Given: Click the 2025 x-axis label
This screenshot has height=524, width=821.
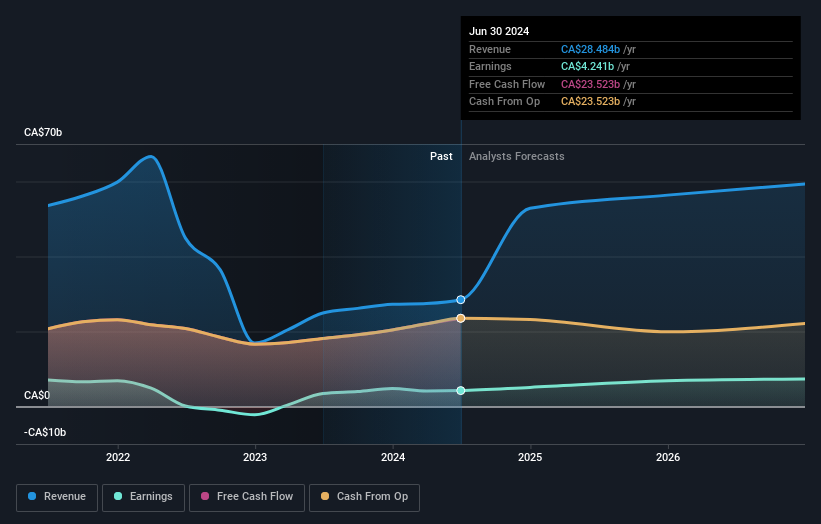Looking at the screenshot, I should [530, 457].
